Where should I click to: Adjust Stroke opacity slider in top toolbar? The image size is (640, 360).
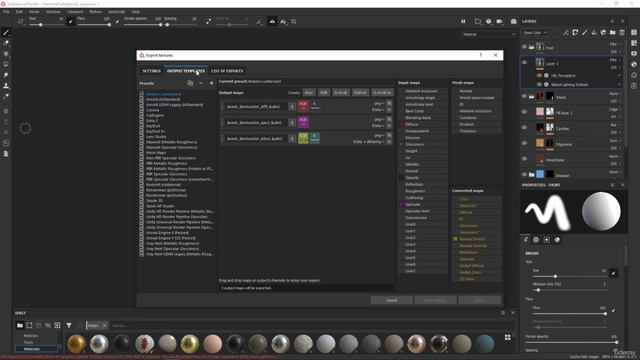(x=142, y=25)
